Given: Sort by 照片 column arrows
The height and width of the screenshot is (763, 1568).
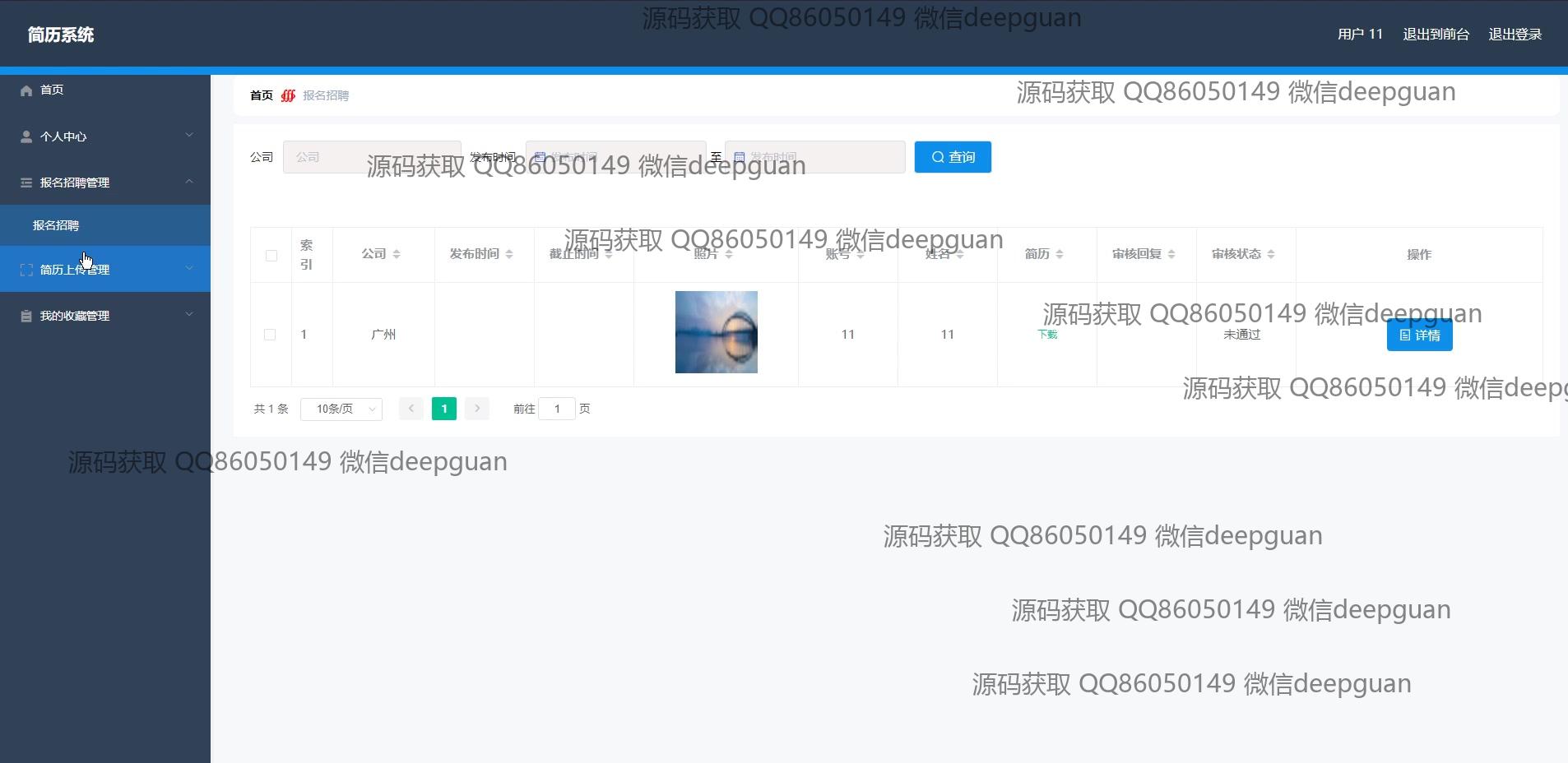Looking at the screenshot, I should click(x=729, y=254).
